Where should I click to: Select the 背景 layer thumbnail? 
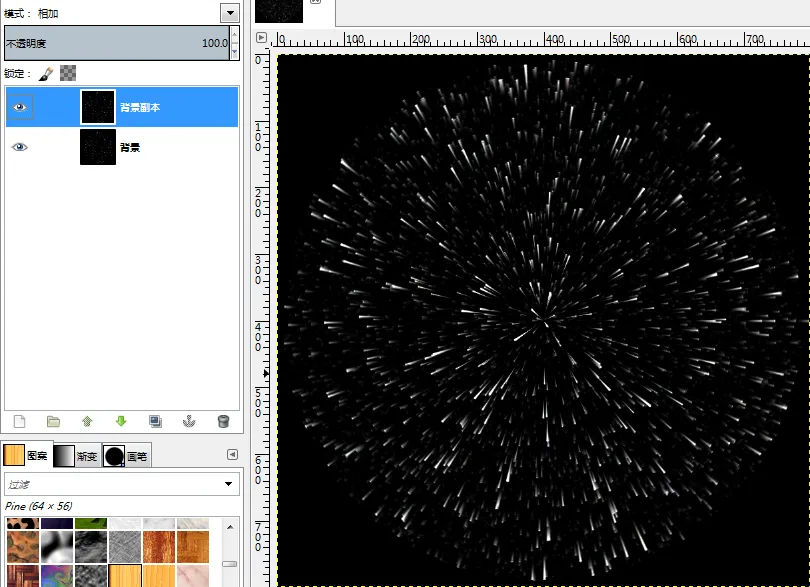point(98,147)
